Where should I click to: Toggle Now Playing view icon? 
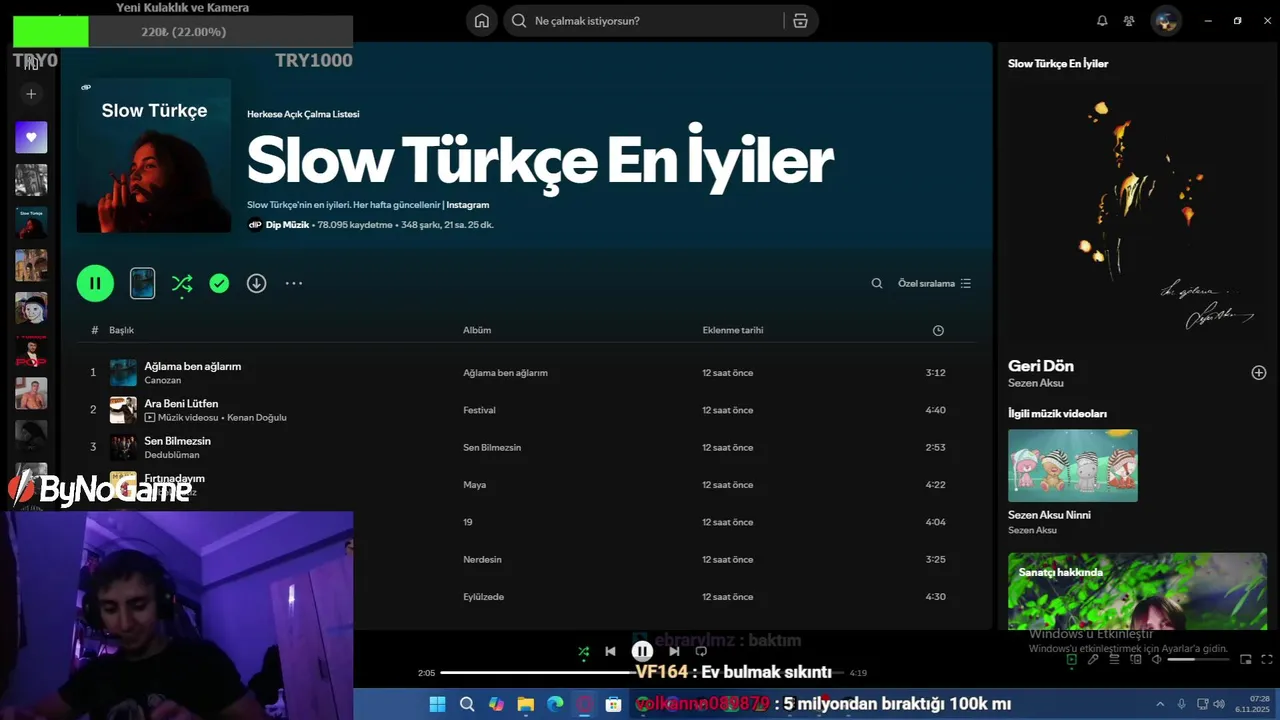1071,660
